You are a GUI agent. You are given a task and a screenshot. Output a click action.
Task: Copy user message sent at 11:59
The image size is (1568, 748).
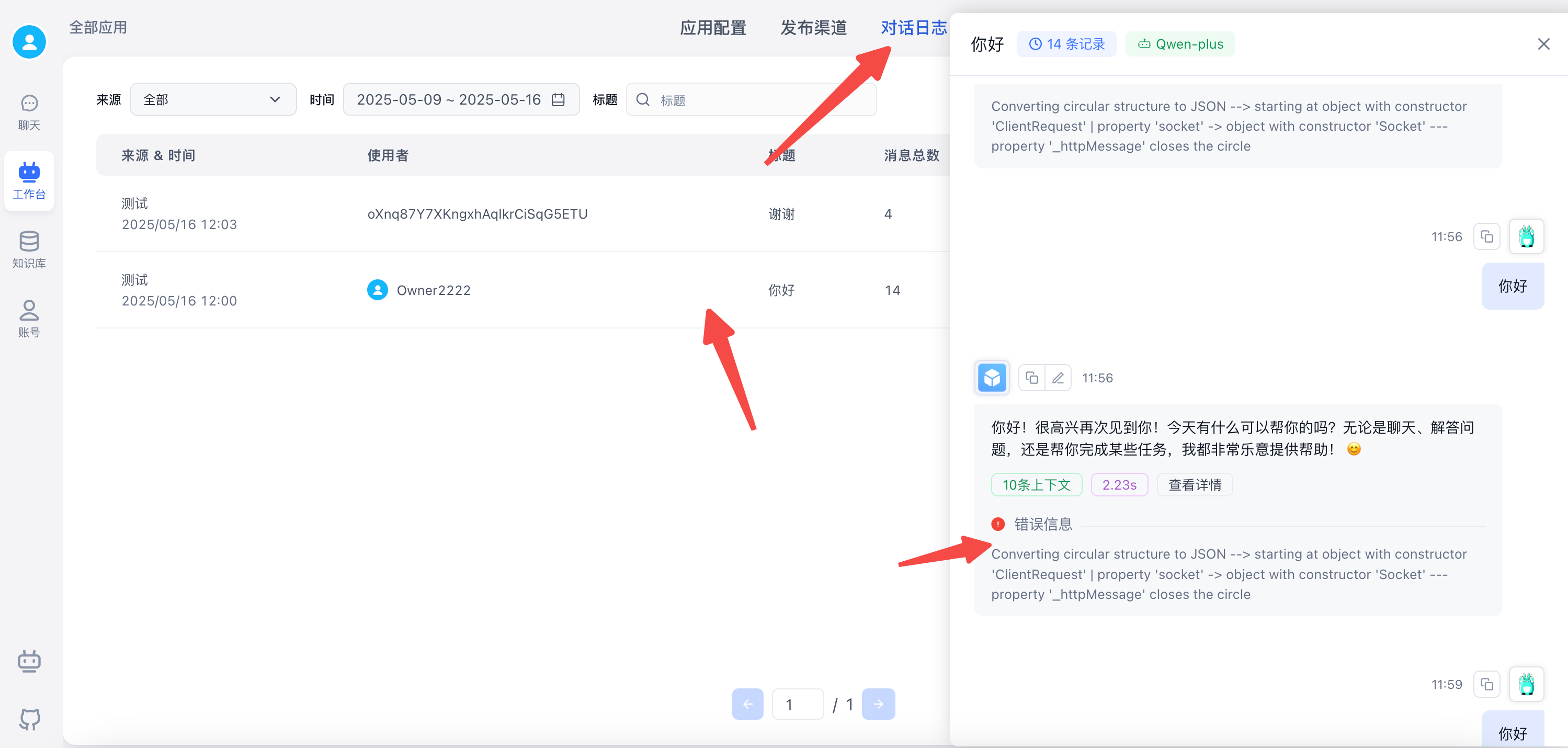(1486, 684)
